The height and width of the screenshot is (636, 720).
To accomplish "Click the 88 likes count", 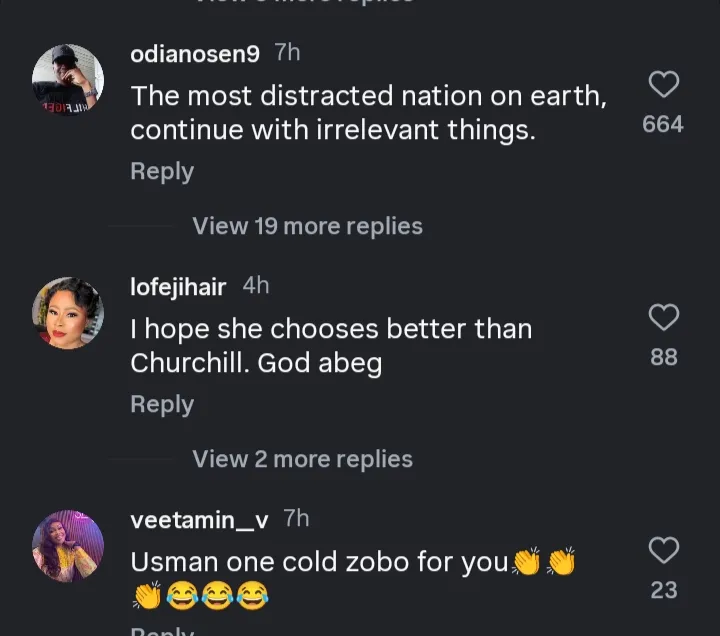I will click(x=664, y=357).
